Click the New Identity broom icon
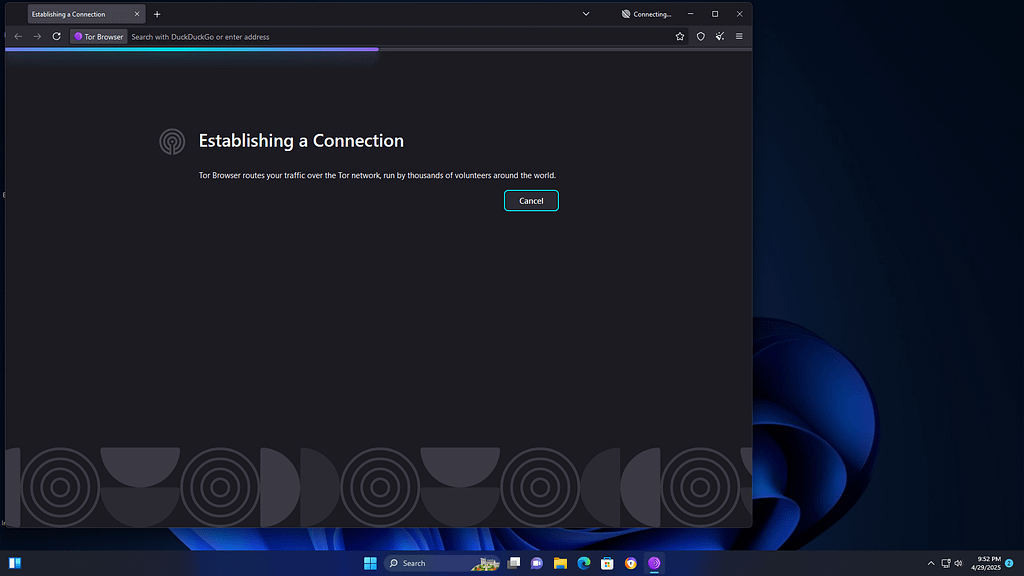Screen dimensions: 1024x576 click(x=720, y=37)
